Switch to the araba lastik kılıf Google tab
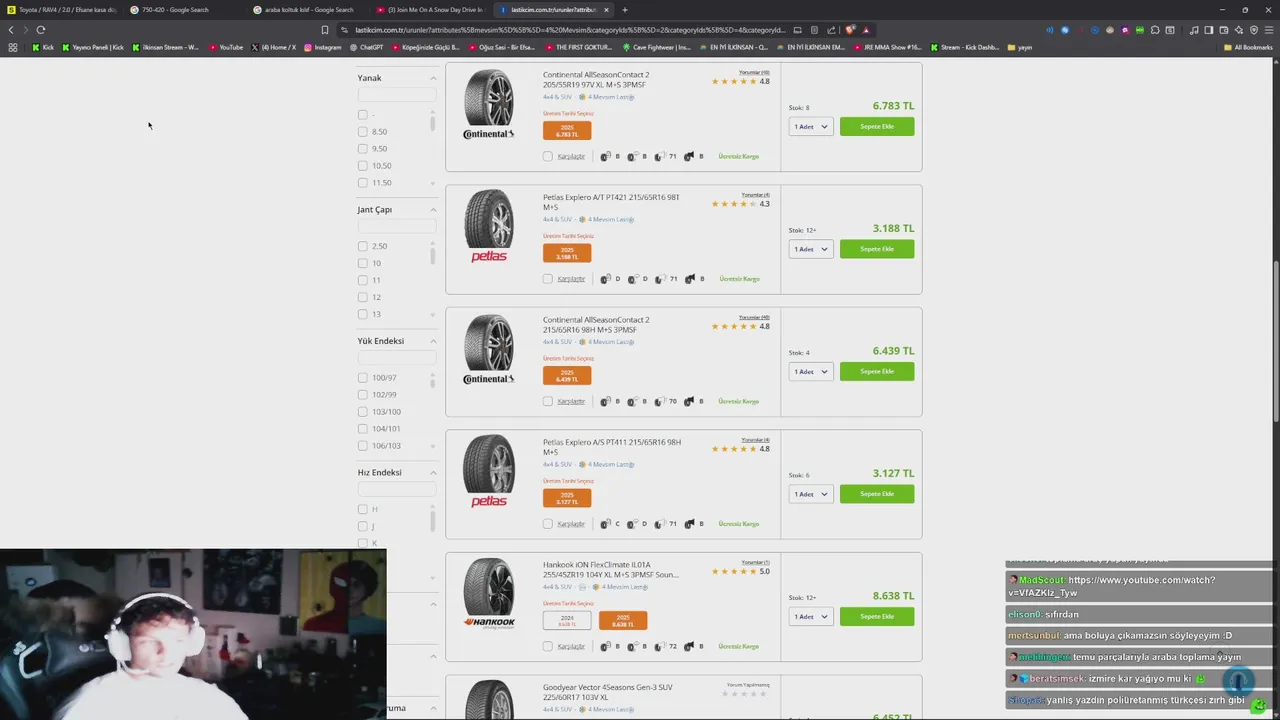Image resolution: width=1280 pixels, height=720 pixels. point(308,10)
